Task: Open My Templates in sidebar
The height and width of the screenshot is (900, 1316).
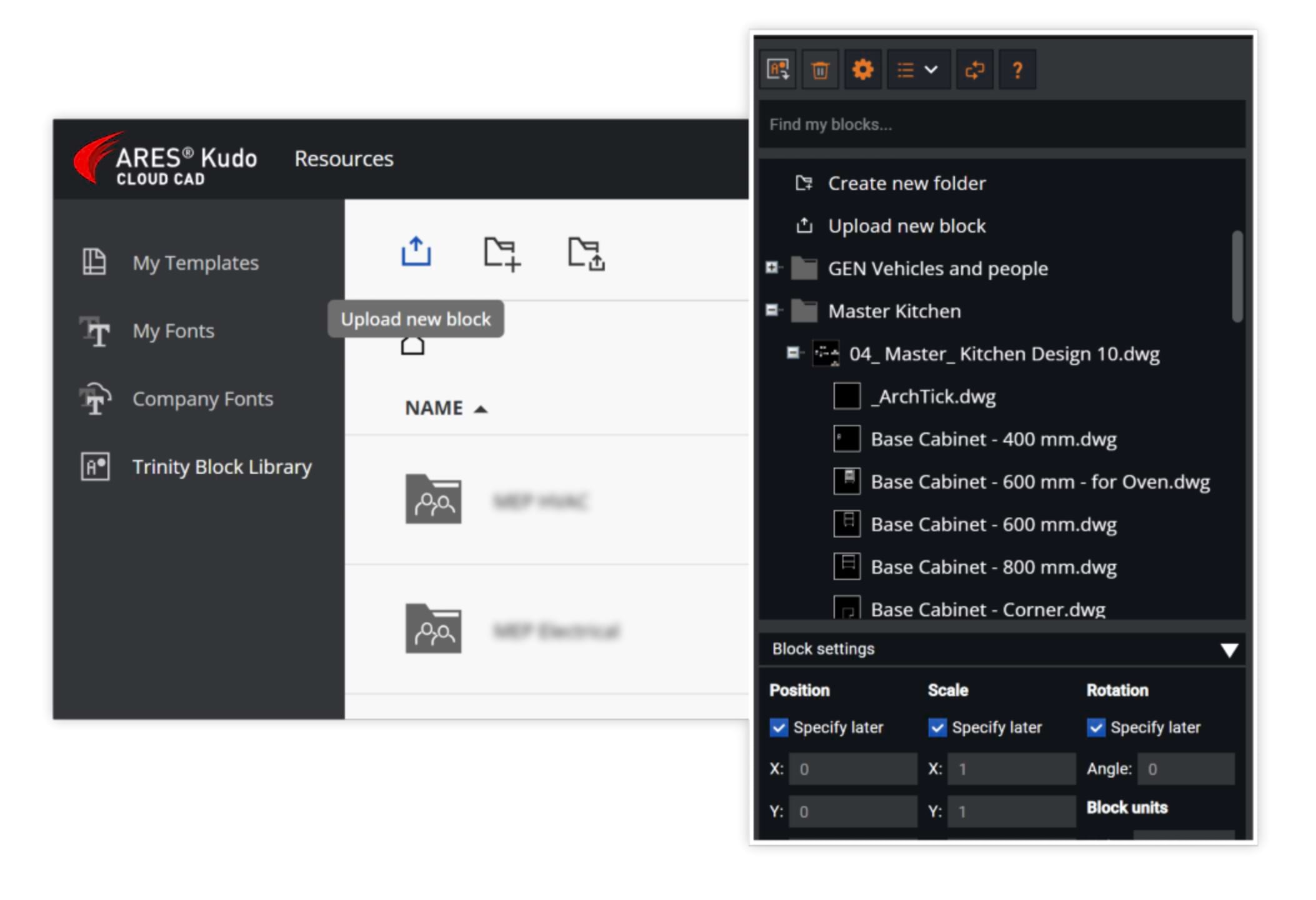Action: click(x=195, y=262)
